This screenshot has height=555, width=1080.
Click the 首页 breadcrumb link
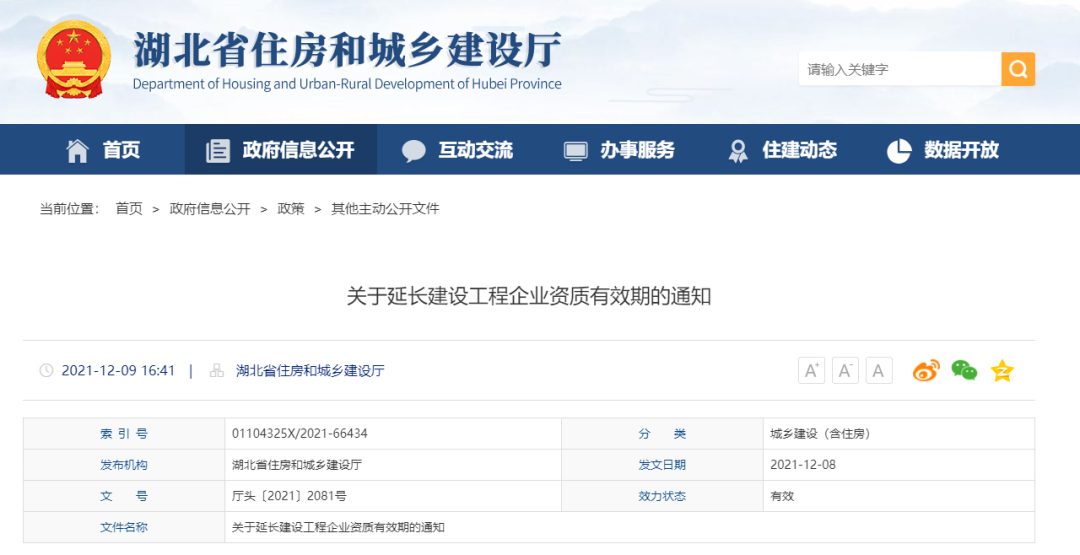129,209
